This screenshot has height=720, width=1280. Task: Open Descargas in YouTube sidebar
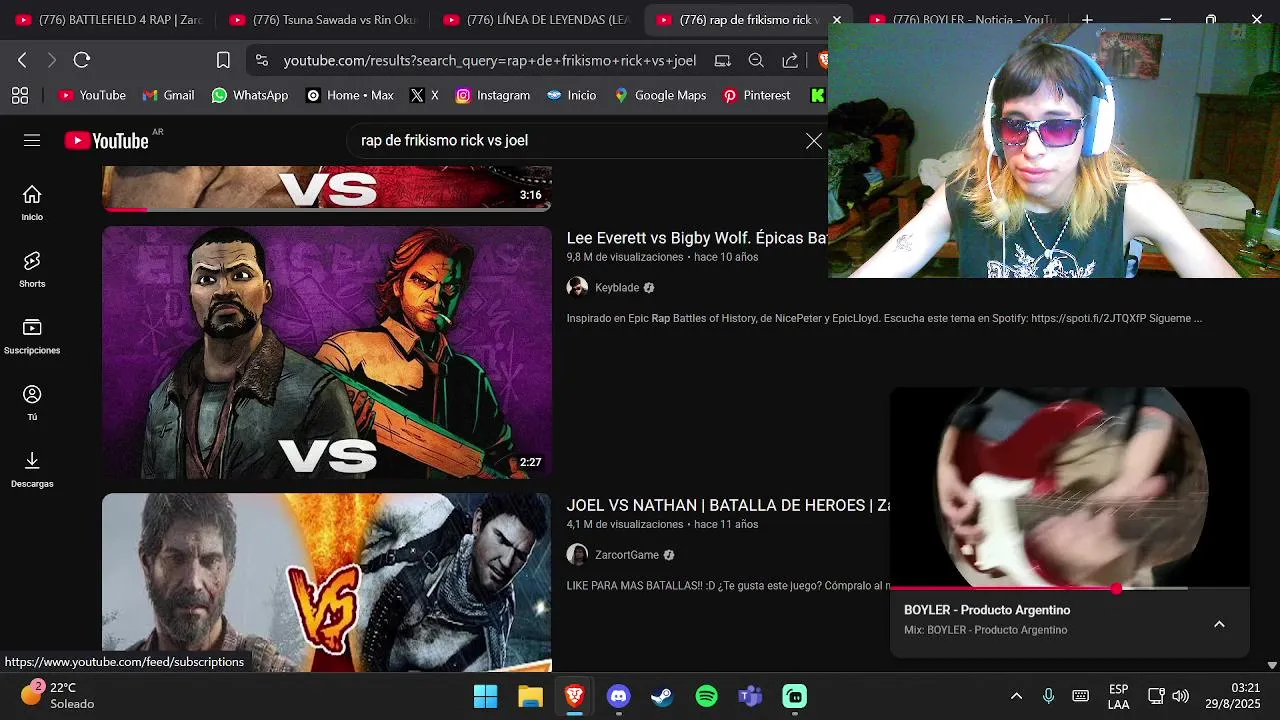32,470
